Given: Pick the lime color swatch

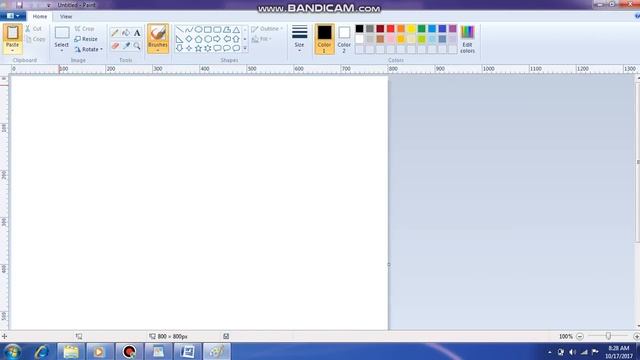Looking at the screenshot, I should [422, 39].
